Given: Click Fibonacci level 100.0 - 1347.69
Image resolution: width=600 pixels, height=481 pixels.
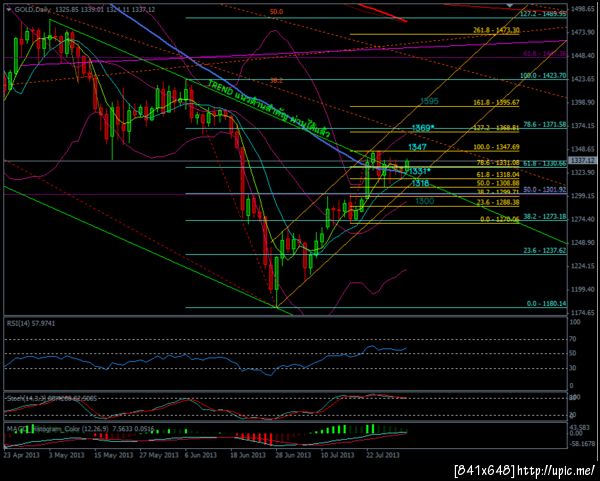Looking at the screenshot, I should pyautogui.click(x=496, y=147).
